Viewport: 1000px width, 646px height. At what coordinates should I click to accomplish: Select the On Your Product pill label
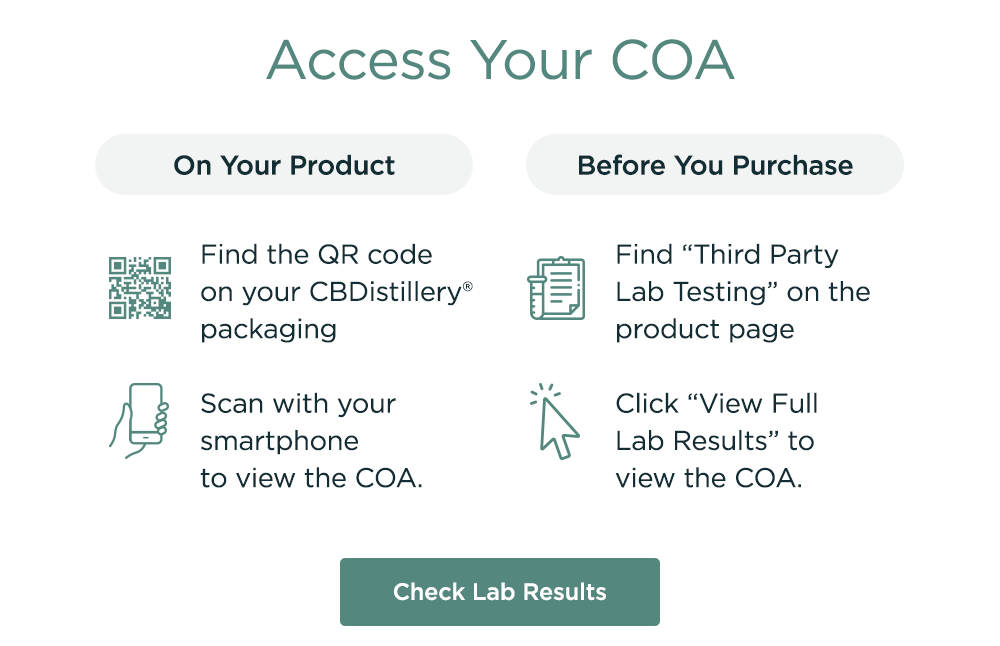[283, 164]
